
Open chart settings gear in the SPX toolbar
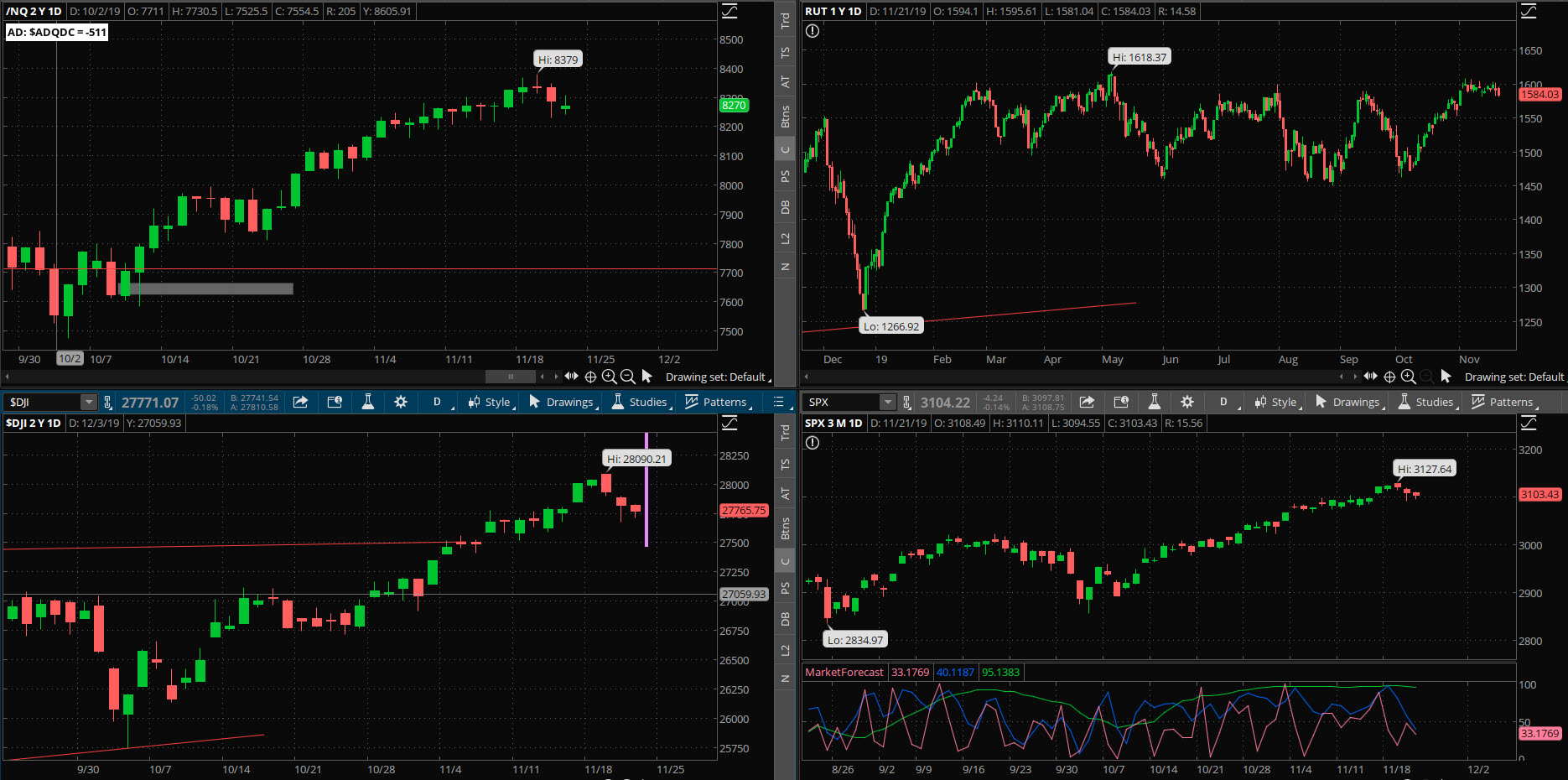1187,402
